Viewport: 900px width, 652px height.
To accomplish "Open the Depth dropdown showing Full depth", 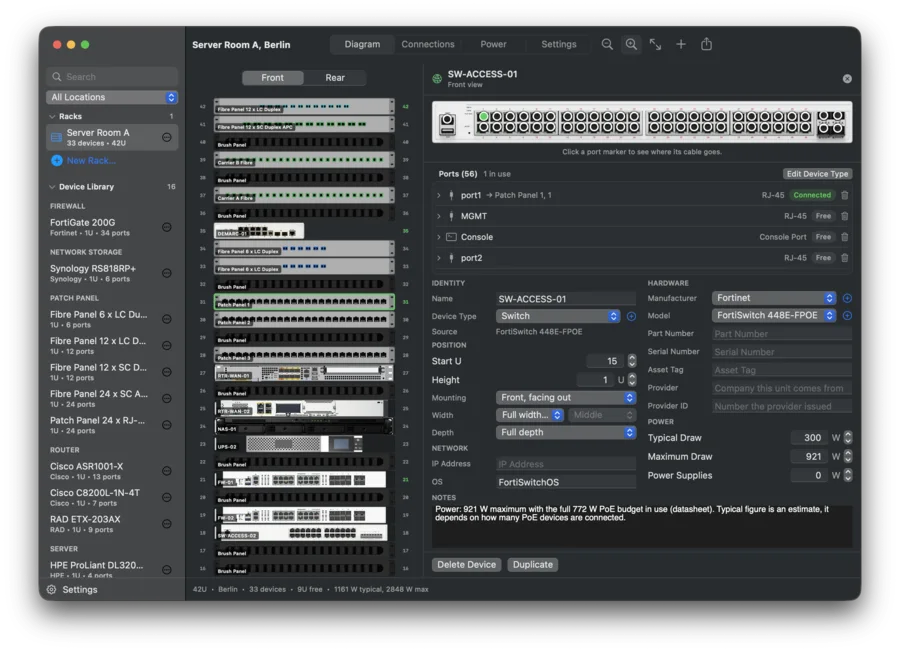I will click(x=566, y=433).
